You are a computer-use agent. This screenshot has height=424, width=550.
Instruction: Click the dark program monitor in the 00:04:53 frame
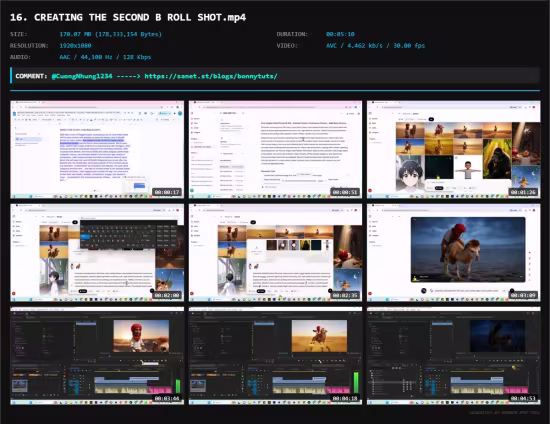tap(497, 336)
